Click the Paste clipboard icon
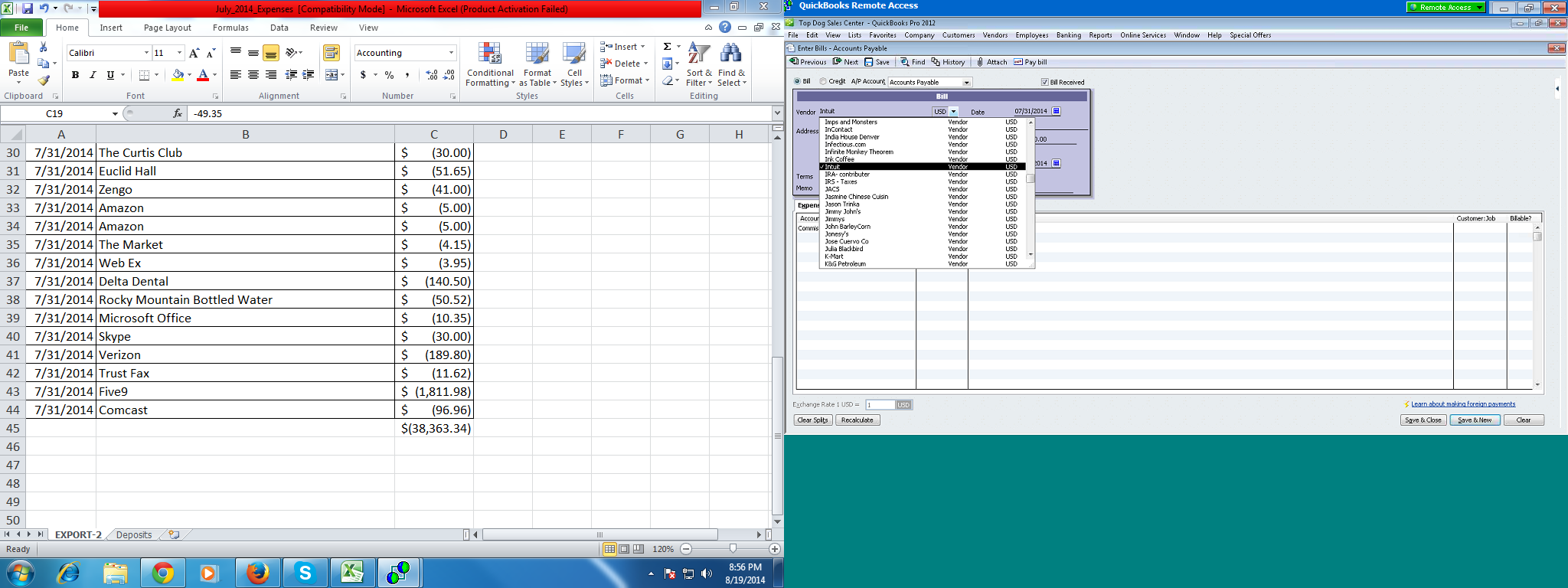1568x588 pixels. click(x=18, y=54)
